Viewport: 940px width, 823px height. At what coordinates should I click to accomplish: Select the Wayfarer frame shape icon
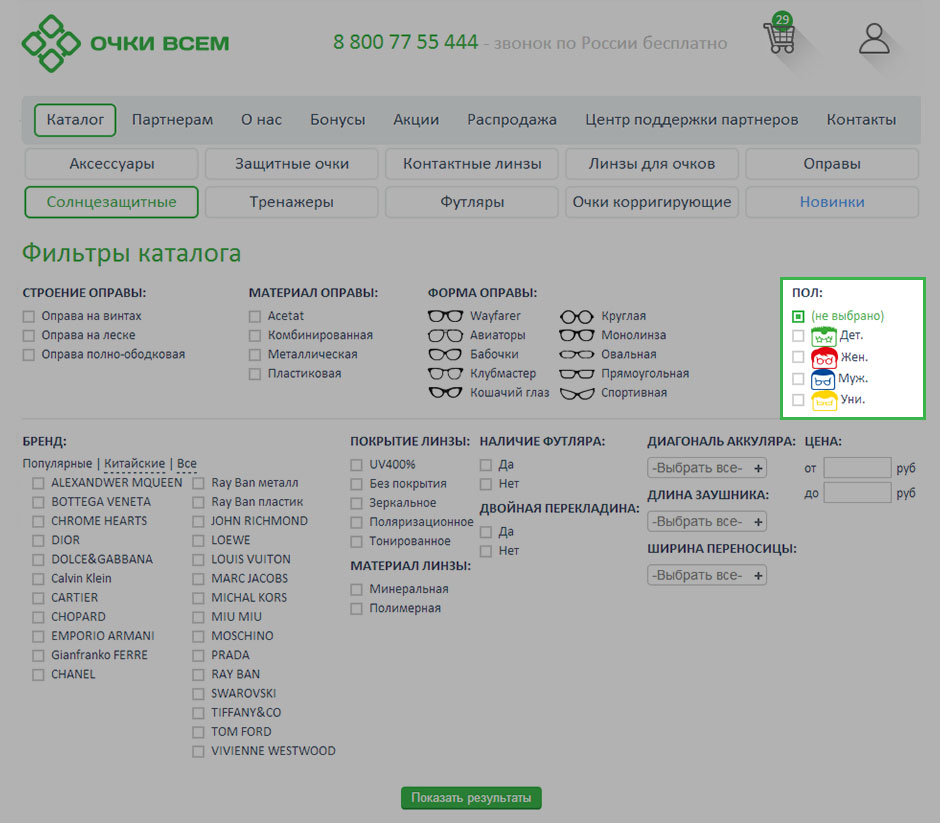pyautogui.click(x=445, y=316)
